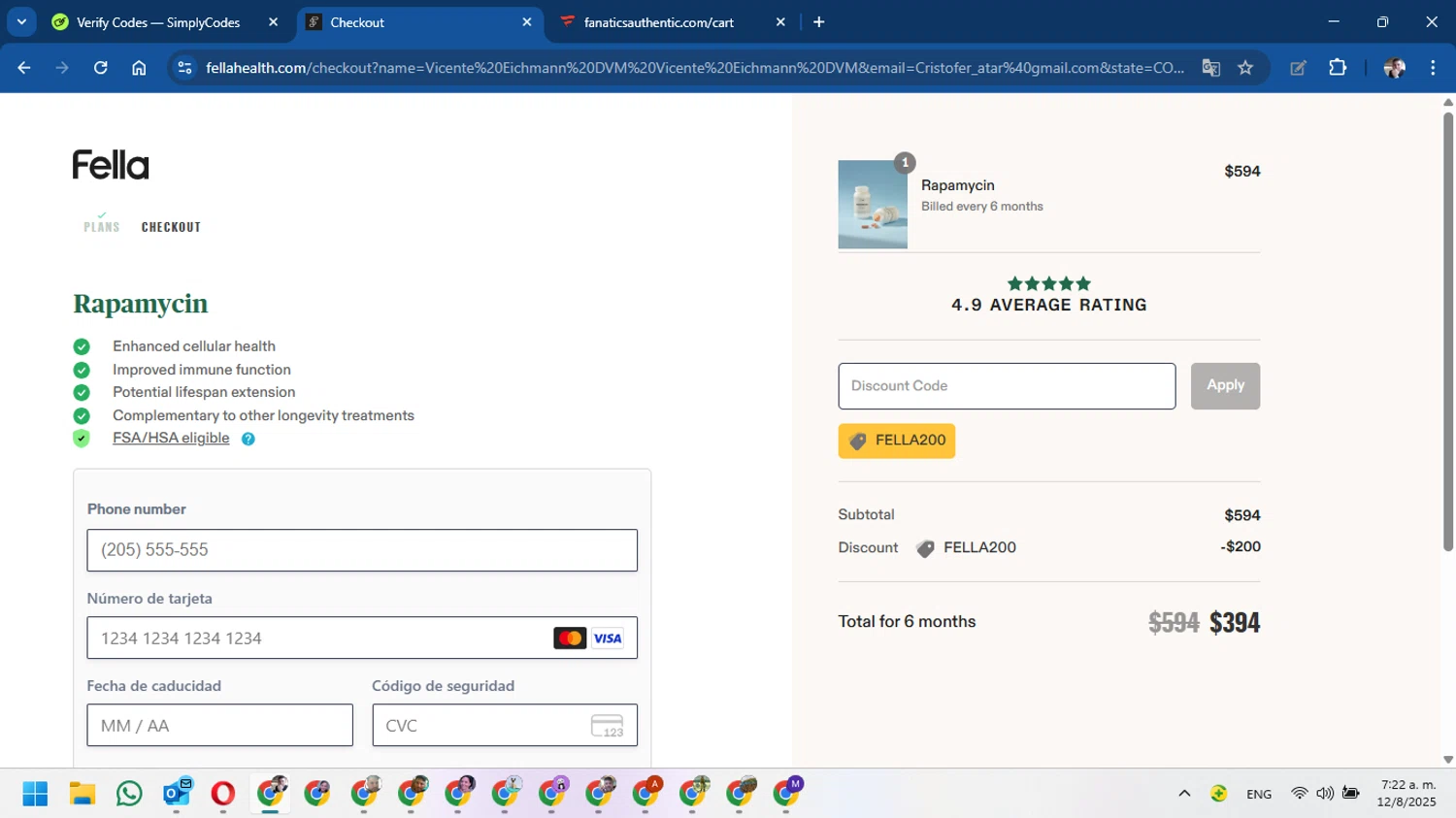The height and width of the screenshot is (818, 1456).
Task: Close the fanaticsauthentic.com tab
Action: pyautogui.click(x=780, y=22)
